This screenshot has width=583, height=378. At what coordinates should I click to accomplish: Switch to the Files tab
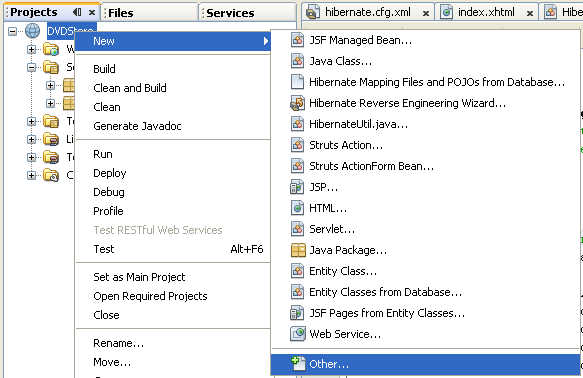coord(149,13)
